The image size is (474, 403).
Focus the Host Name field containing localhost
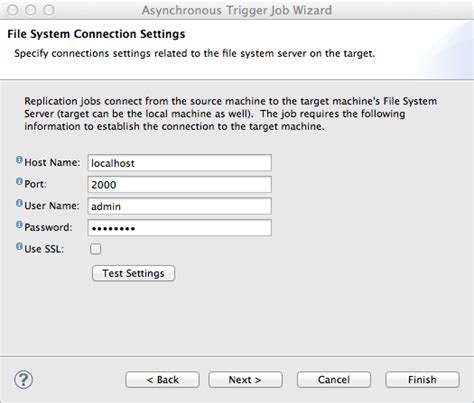pos(180,163)
